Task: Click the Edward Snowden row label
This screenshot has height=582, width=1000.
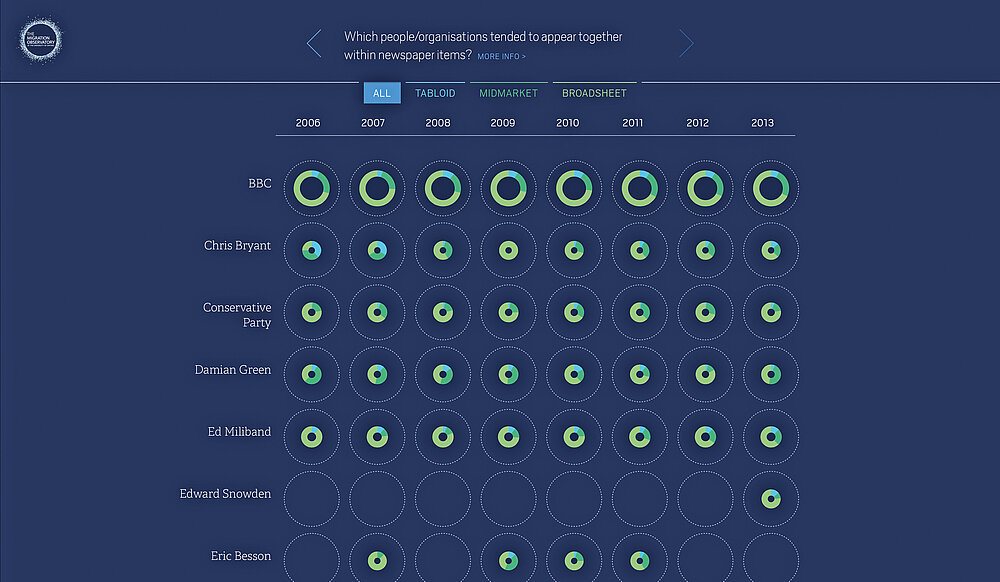Action: 225,493
